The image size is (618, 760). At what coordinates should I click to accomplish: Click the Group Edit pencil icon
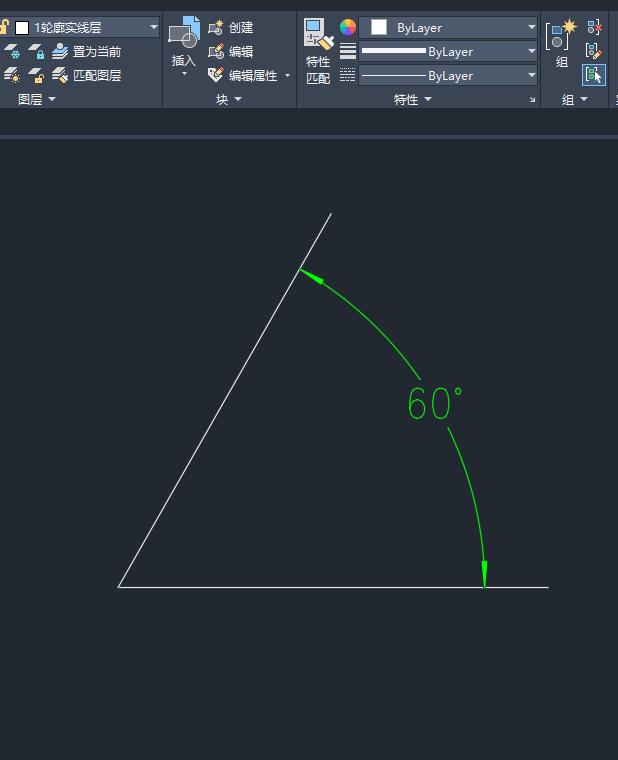point(594,51)
